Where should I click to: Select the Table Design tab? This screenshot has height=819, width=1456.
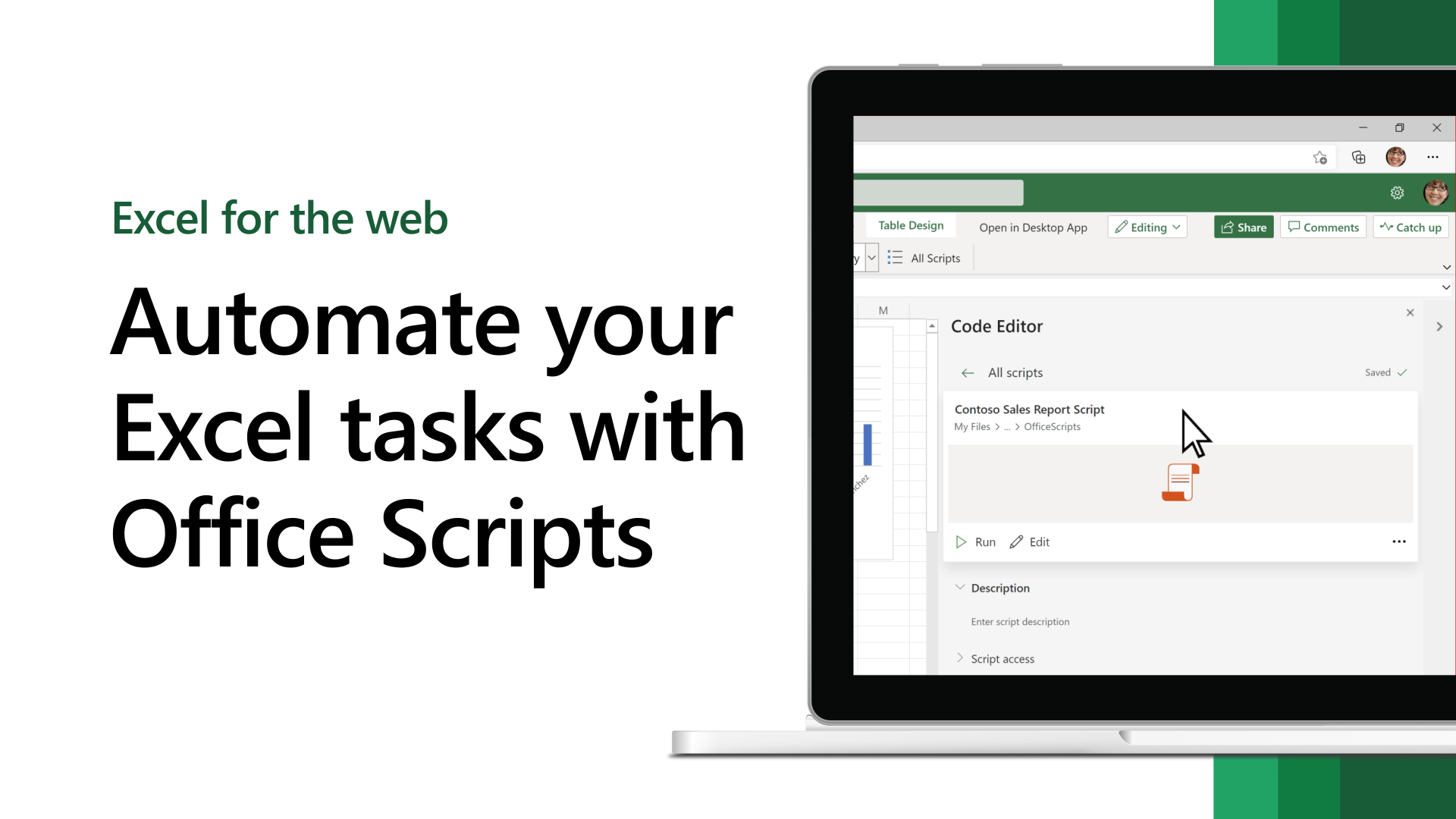tap(910, 225)
